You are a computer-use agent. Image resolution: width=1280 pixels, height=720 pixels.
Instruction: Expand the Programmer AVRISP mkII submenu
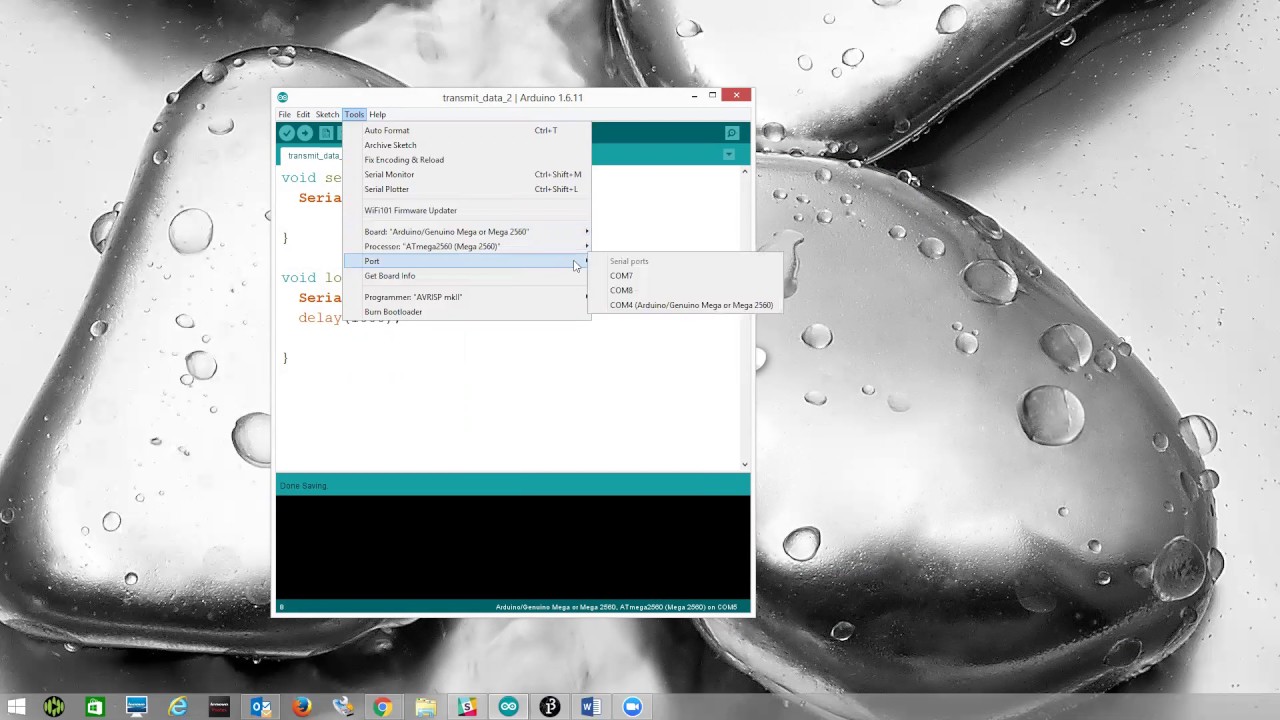click(x=467, y=297)
